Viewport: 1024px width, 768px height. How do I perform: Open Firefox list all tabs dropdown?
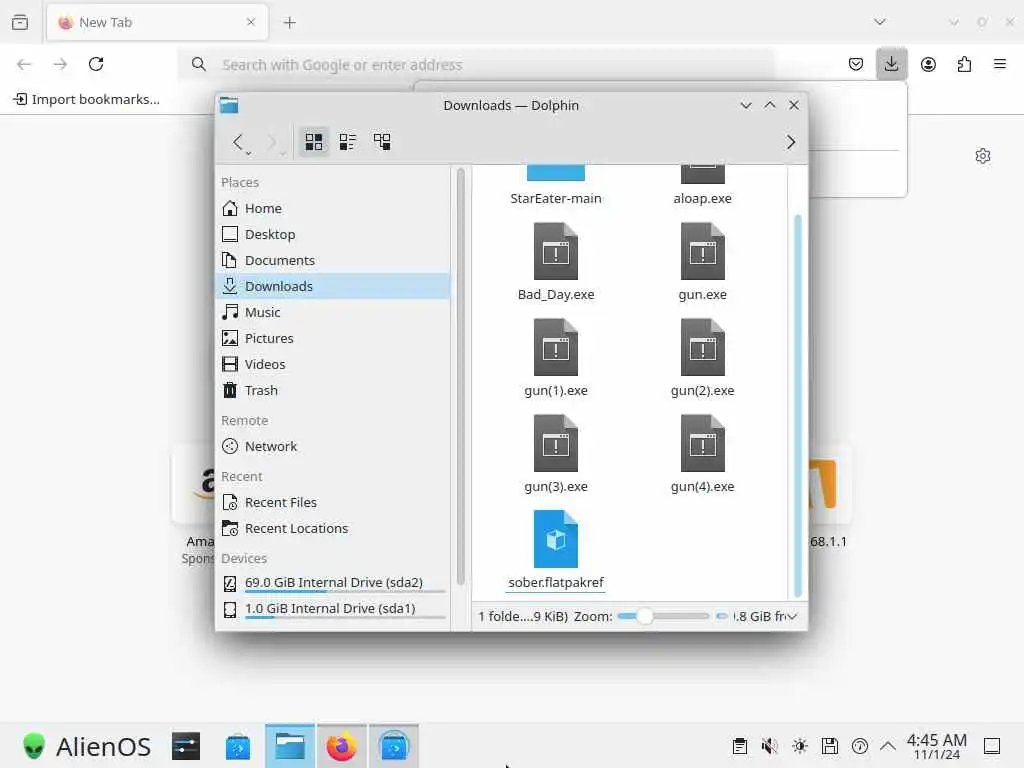(x=880, y=22)
